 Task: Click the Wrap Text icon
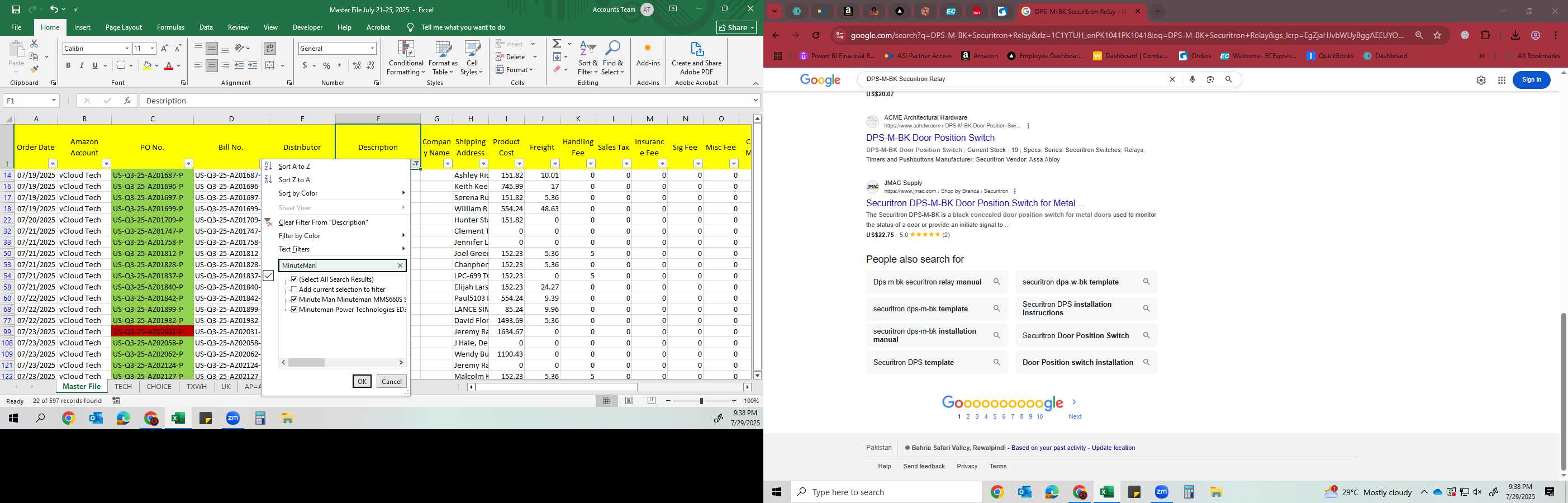click(x=270, y=48)
